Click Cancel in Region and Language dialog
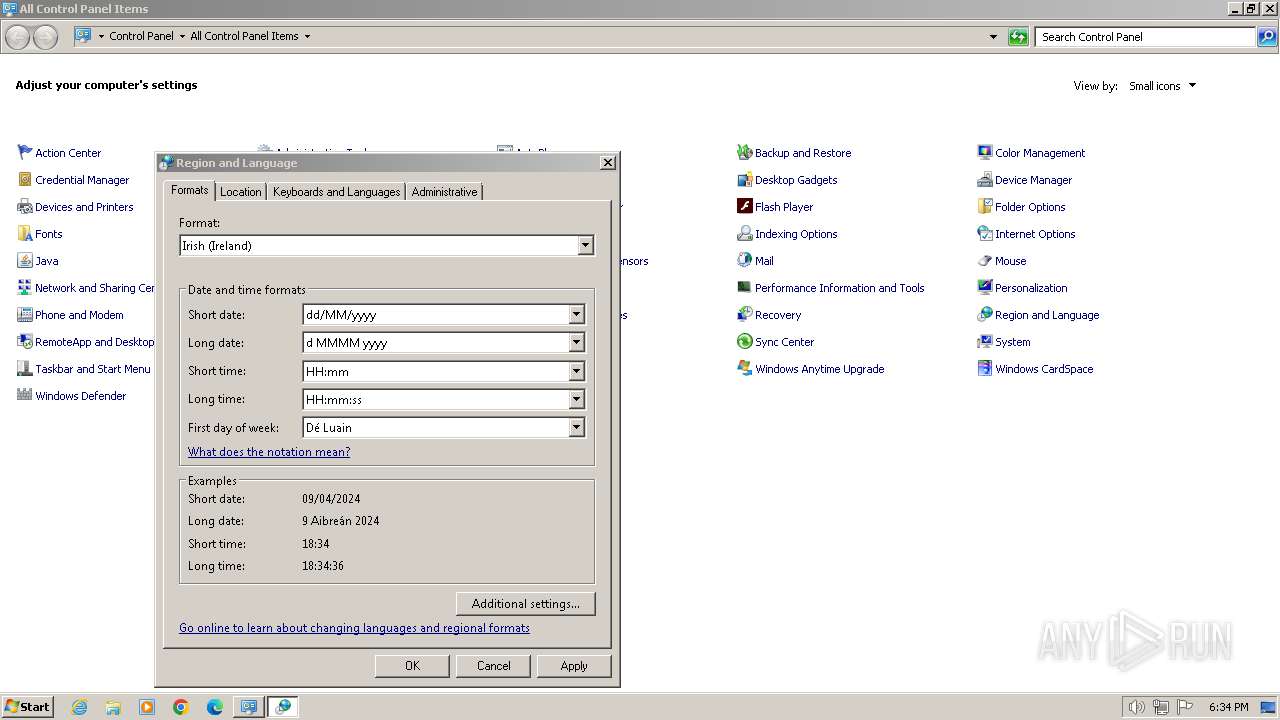The image size is (1280, 720). [494, 666]
